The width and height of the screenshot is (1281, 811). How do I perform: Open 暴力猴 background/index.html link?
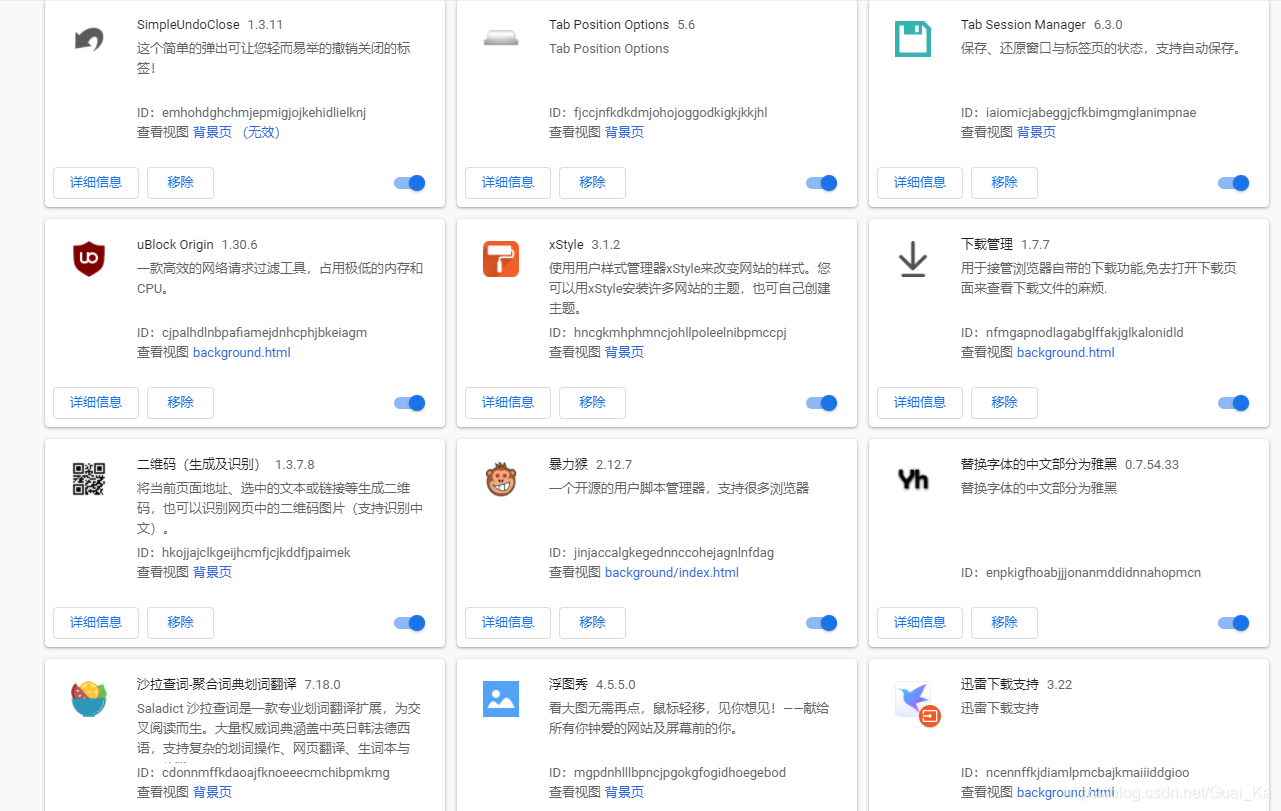click(x=672, y=572)
